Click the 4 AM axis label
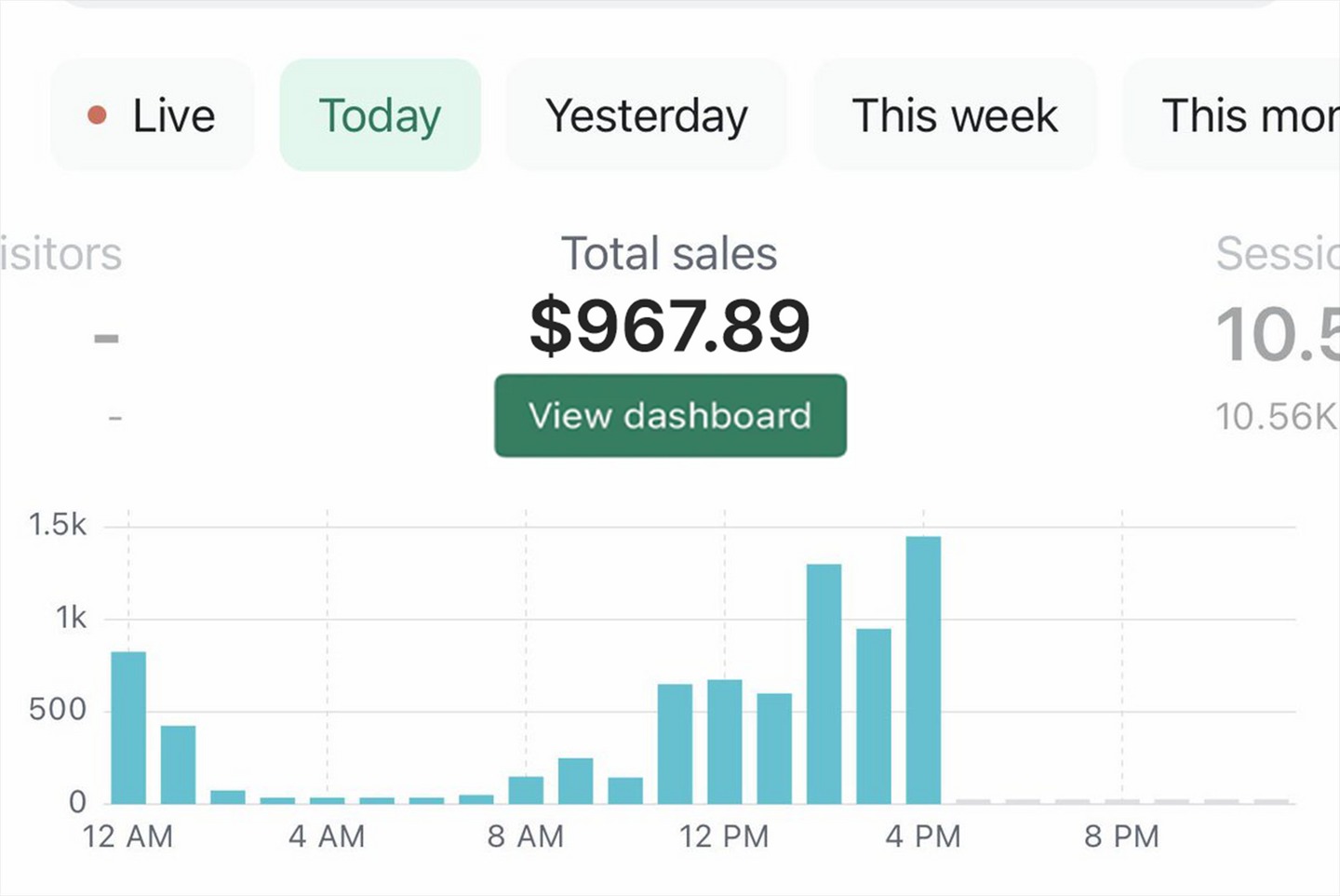Viewport: 1340px width, 896px height. (x=327, y=836)
